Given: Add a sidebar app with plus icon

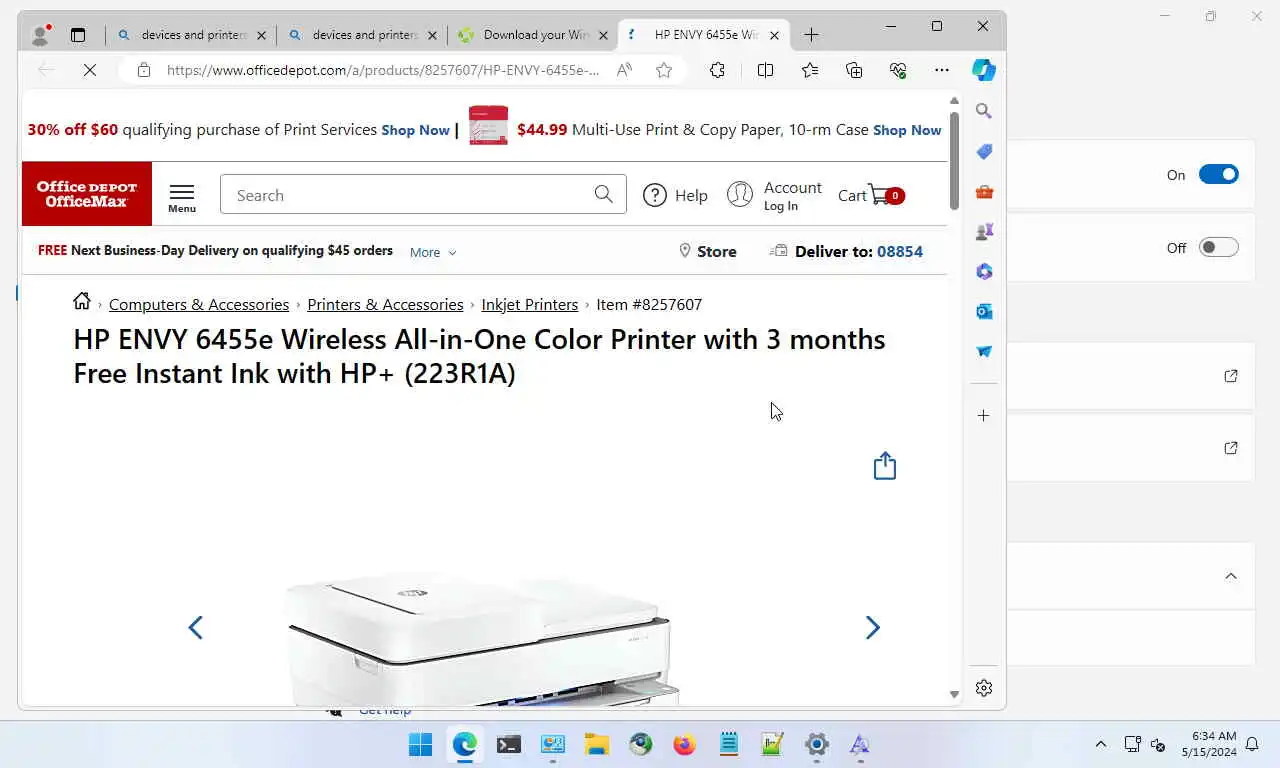Looking at the screenshot, I should coord(984,415).
